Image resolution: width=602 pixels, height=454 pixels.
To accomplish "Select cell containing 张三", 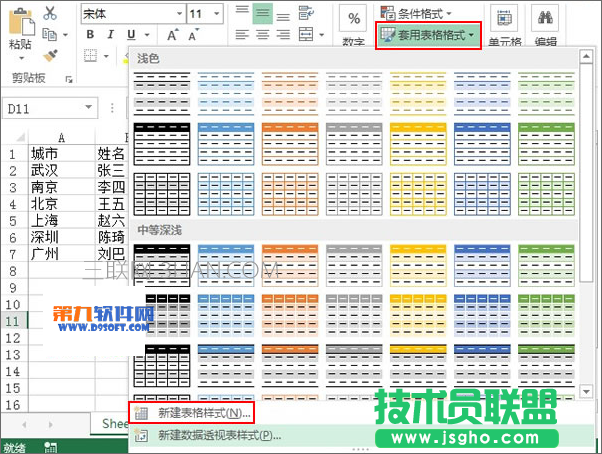I will (x=112, y=170).
